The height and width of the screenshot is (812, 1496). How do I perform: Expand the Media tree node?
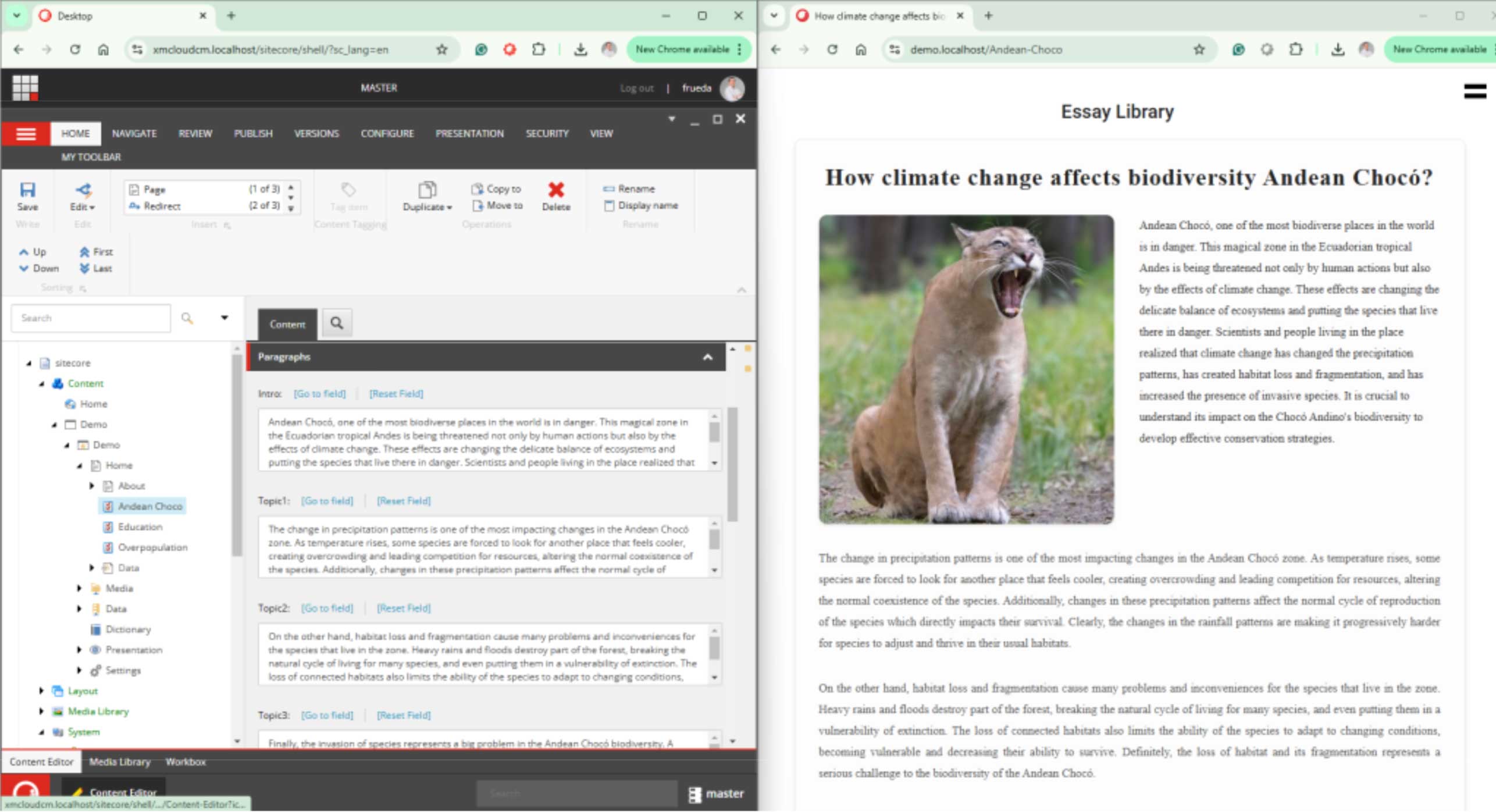pyautogui.click(x=79, y=588)
